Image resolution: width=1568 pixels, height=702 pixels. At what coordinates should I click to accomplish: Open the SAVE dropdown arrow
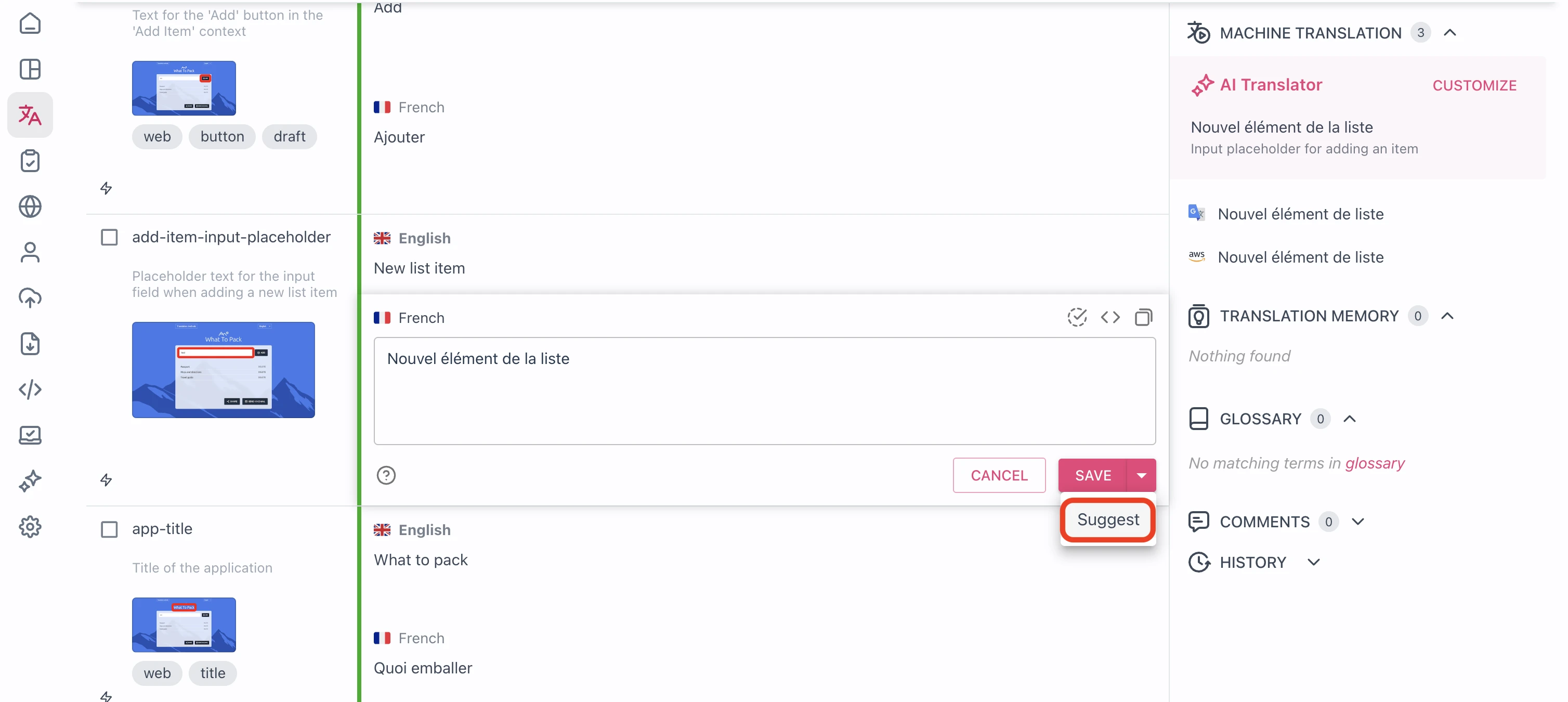[1142, 475]
